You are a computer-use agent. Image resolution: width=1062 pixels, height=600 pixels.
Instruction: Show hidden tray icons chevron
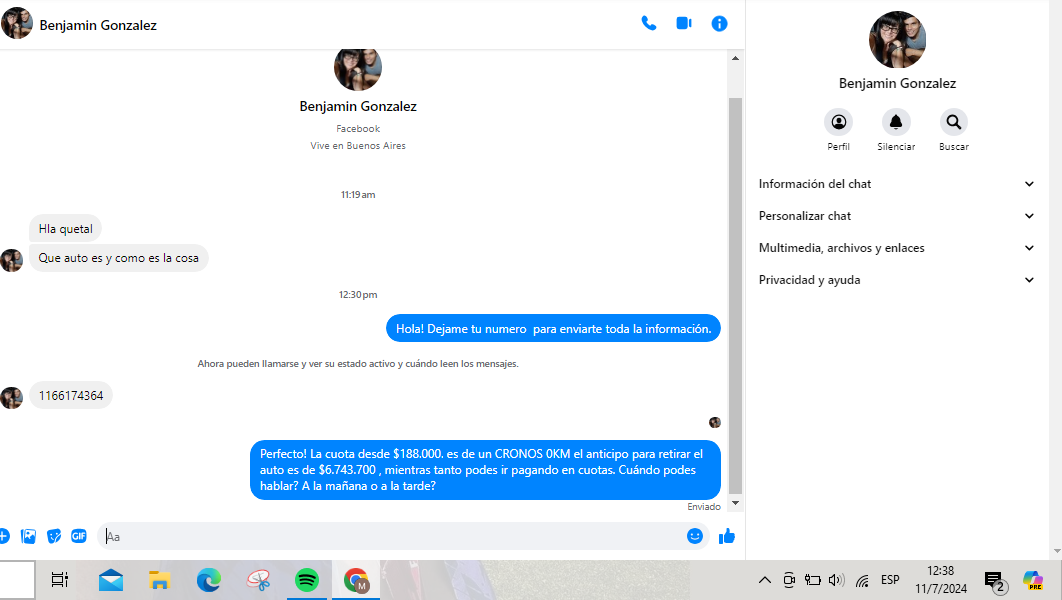click(x=765, y=580)
